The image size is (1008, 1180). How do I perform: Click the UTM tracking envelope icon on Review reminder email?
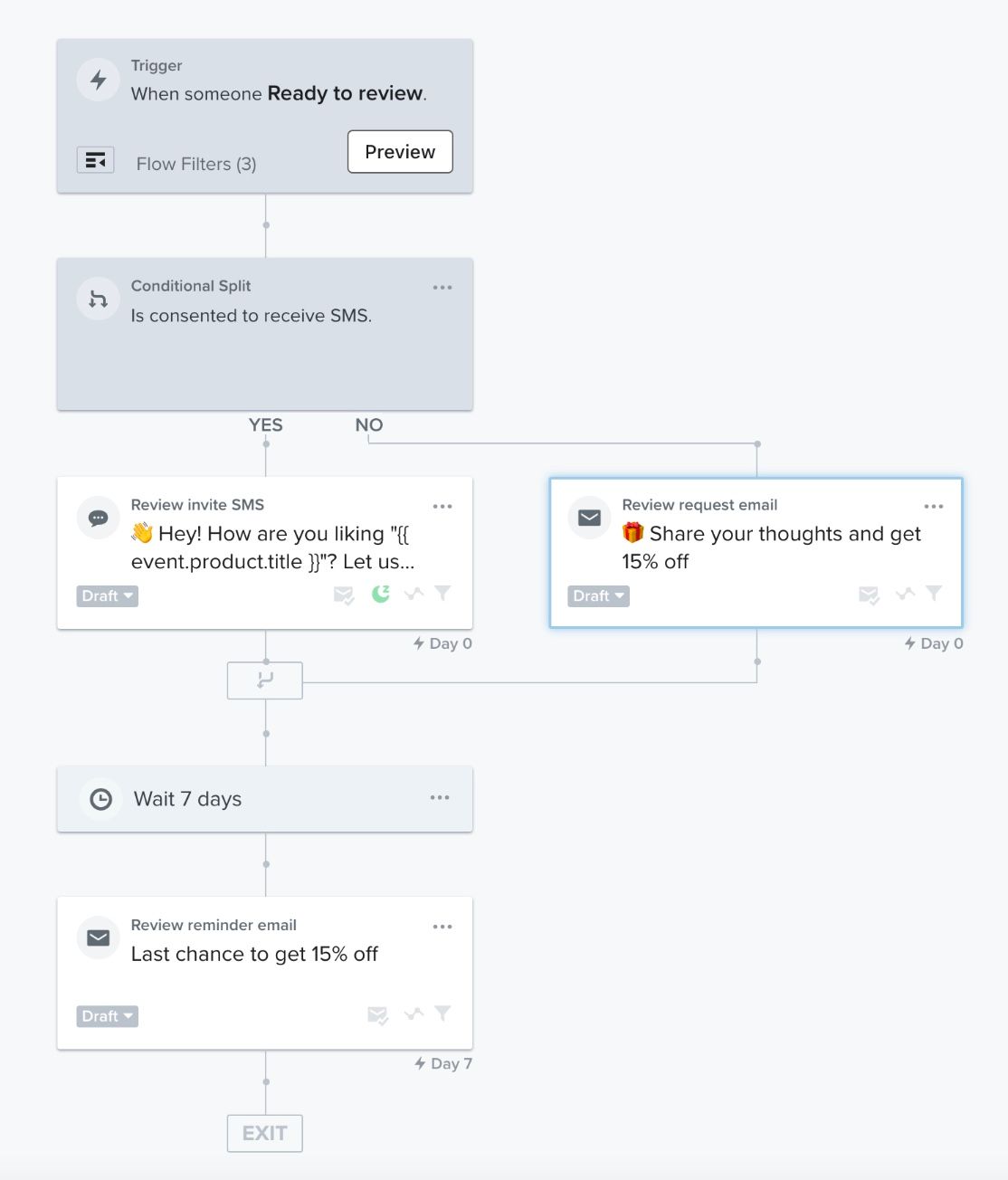(x=377, y=1014)
